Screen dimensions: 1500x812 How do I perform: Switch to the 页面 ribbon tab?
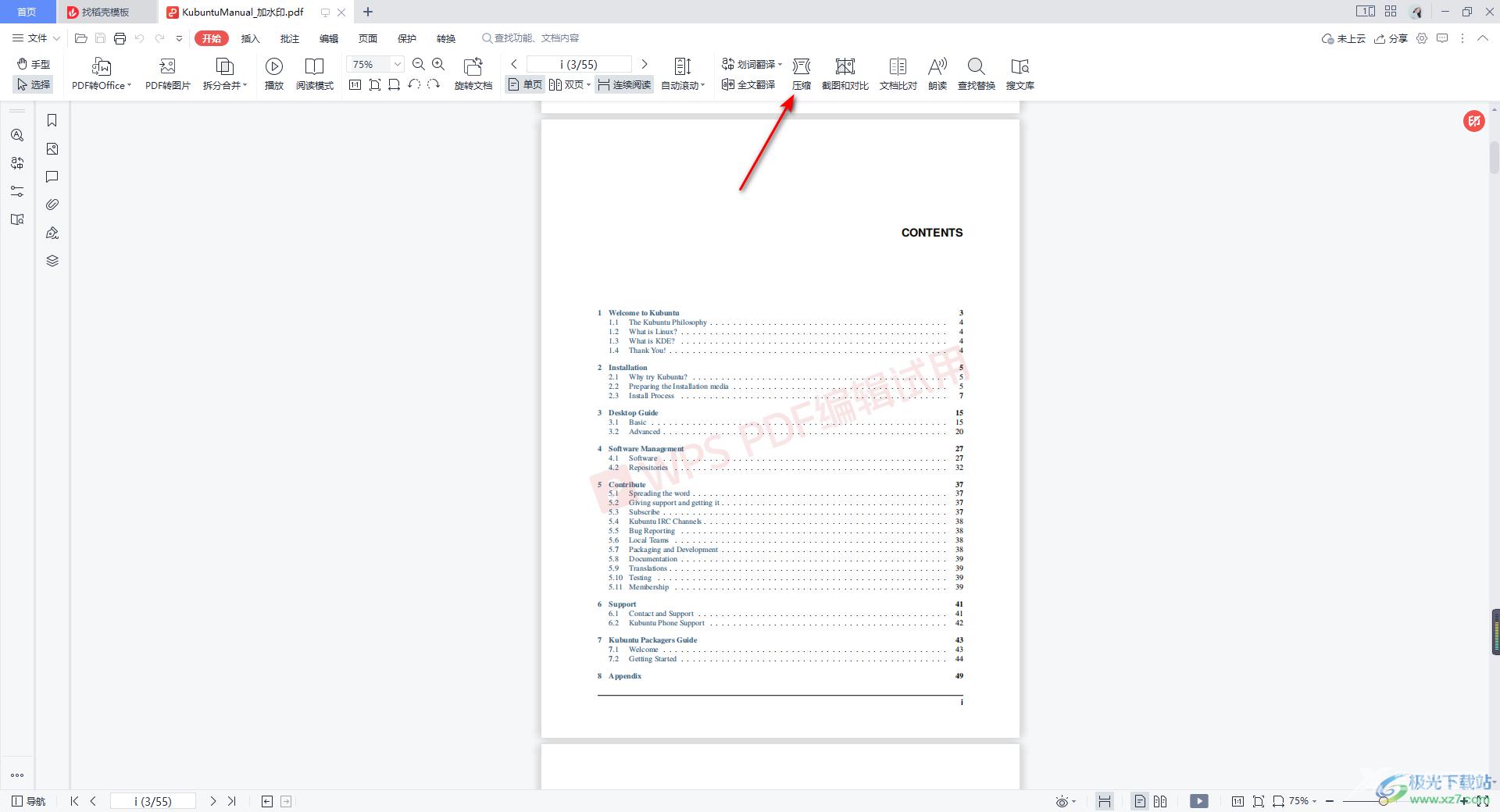367,38
